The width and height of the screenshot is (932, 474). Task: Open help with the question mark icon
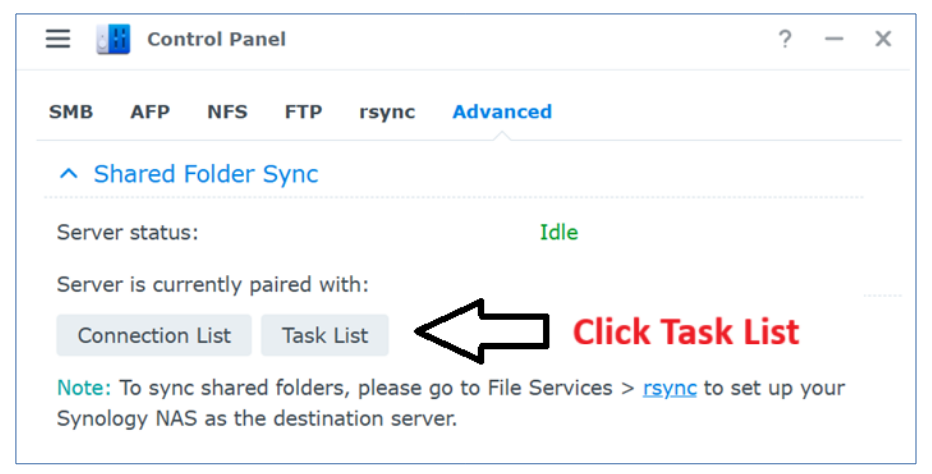785,39
